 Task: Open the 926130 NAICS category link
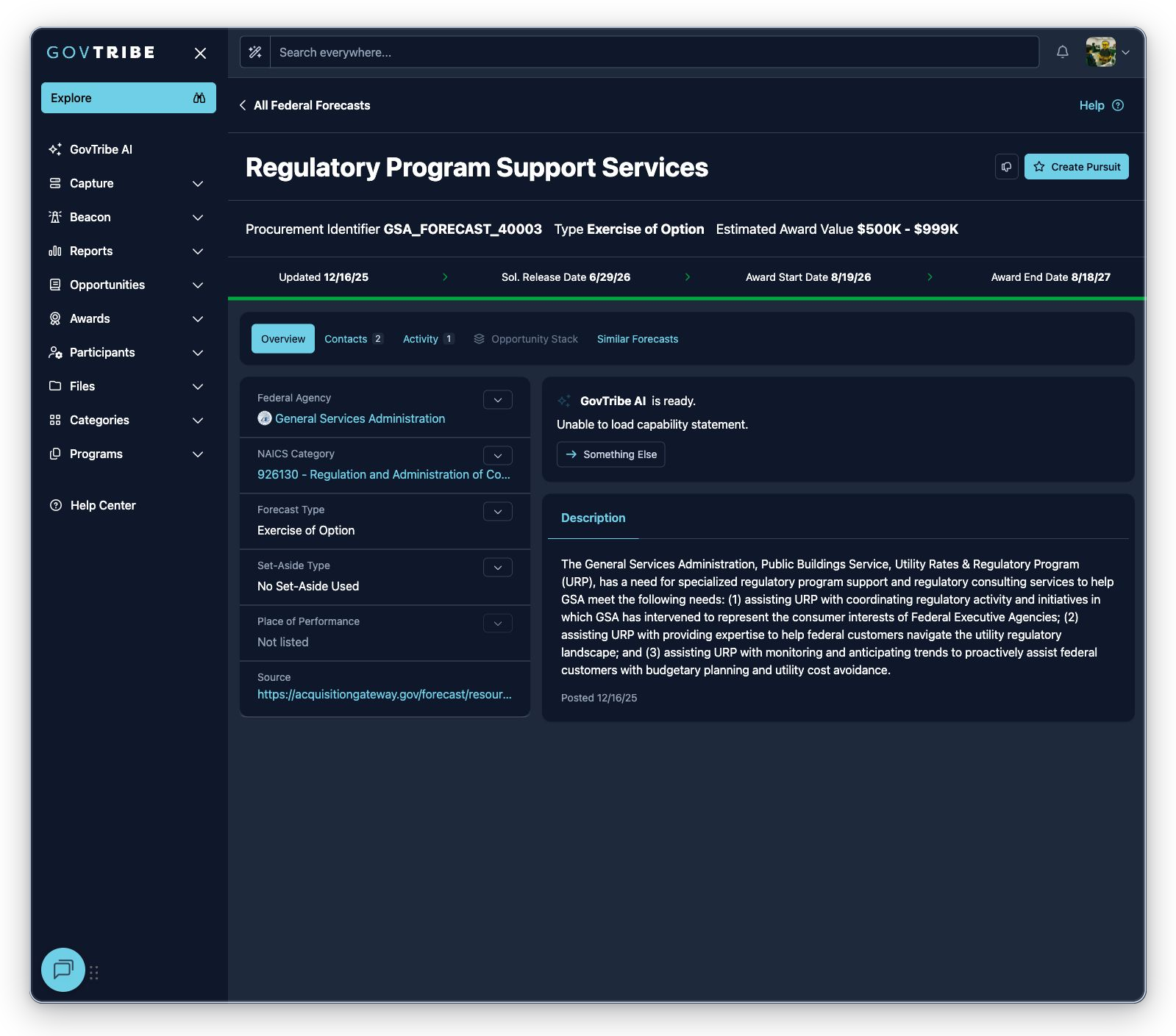[384, 474]
